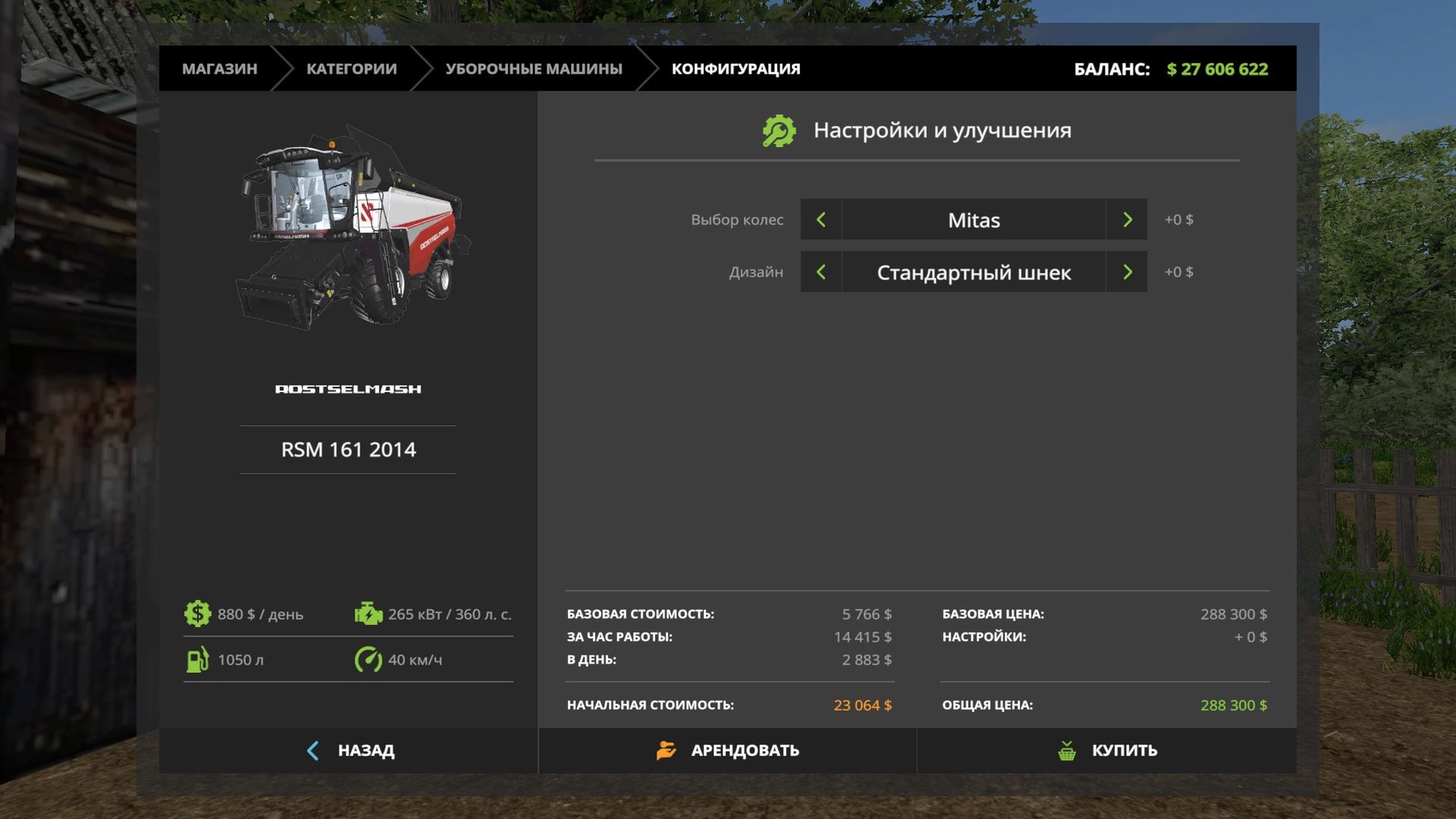
Task: Open the Mitas wheel selection field
Action: (973, 220)
